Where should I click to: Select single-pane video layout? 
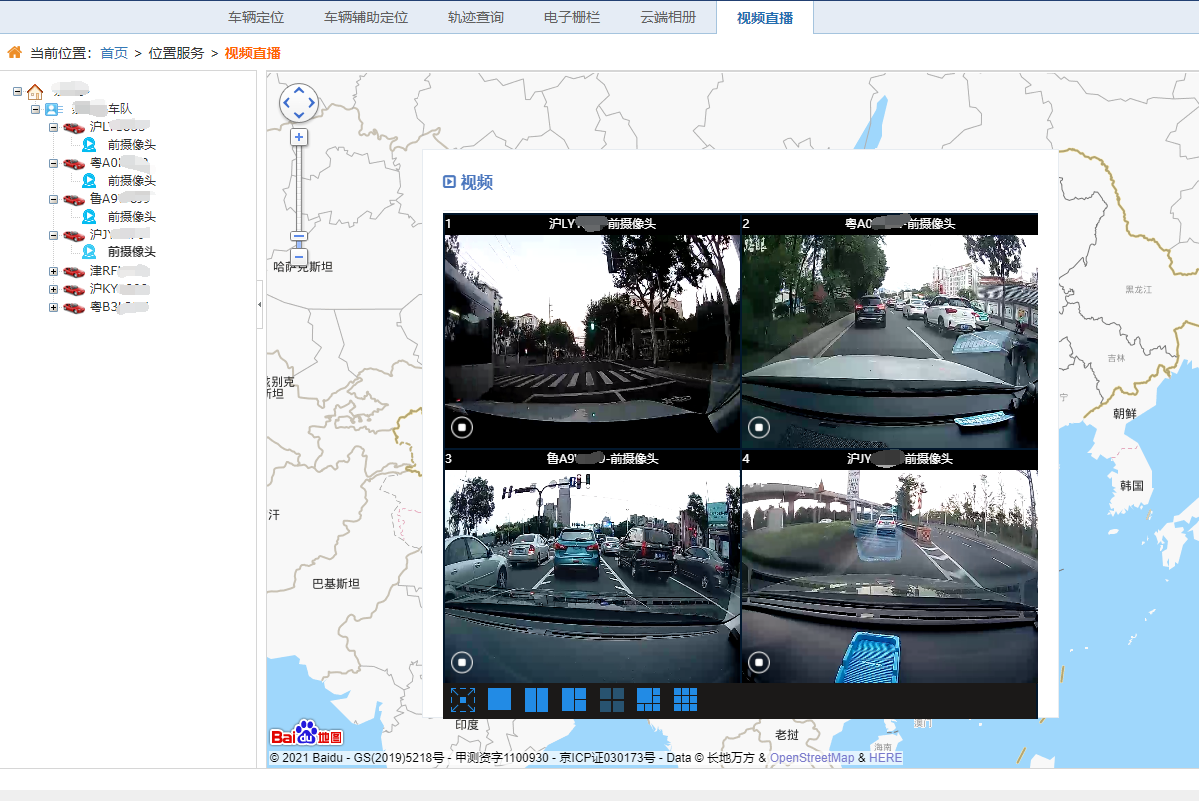tap(499, 699)
